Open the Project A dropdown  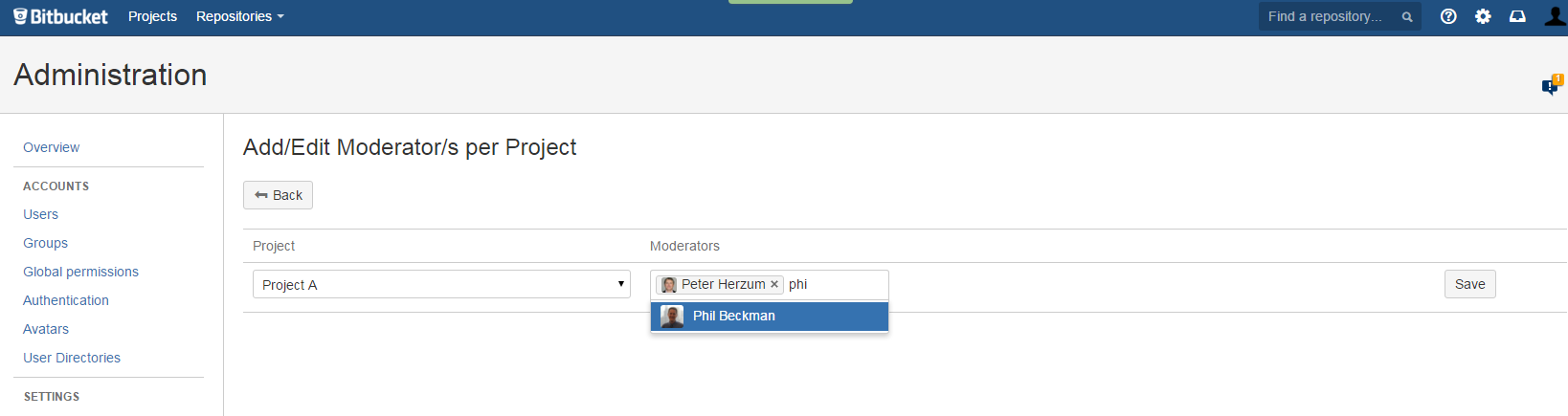click(x=441, y=284)
